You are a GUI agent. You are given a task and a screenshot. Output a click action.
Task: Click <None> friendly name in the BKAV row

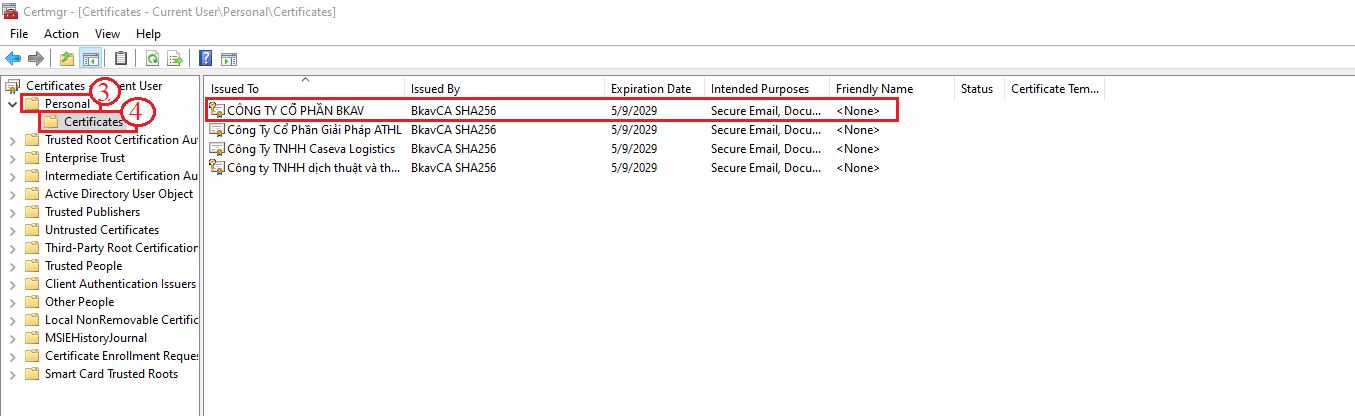click(858, 111)
